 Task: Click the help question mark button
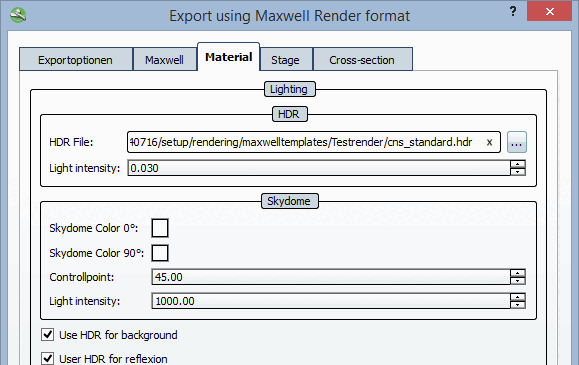click(x=513, y=11)
